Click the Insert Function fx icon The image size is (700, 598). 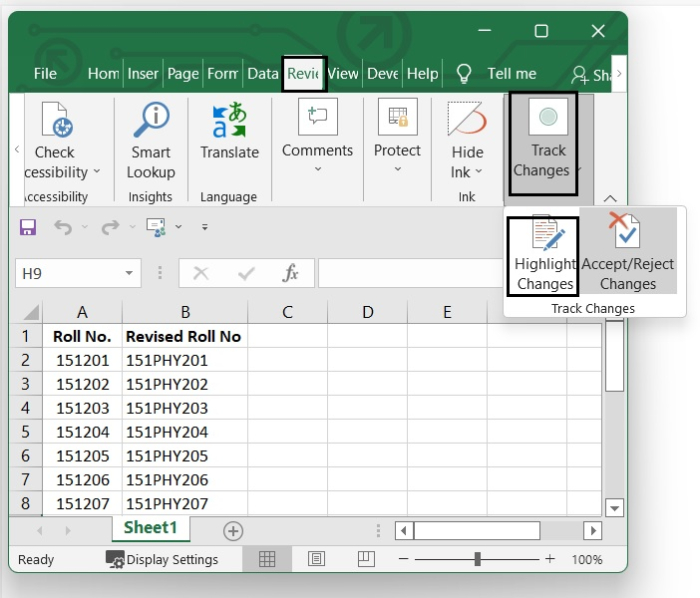coord(291,273)
